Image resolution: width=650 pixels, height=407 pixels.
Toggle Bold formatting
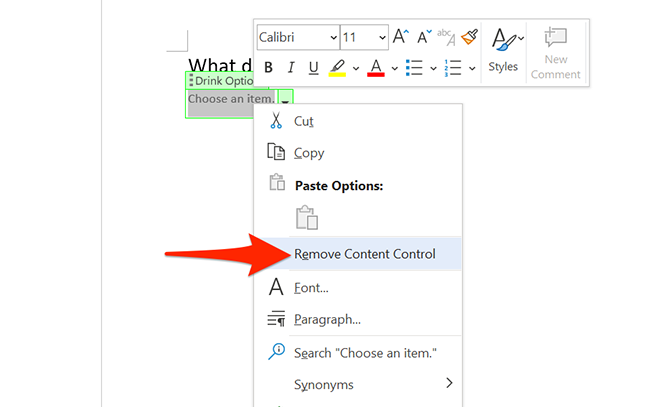[x=268, y=68]
